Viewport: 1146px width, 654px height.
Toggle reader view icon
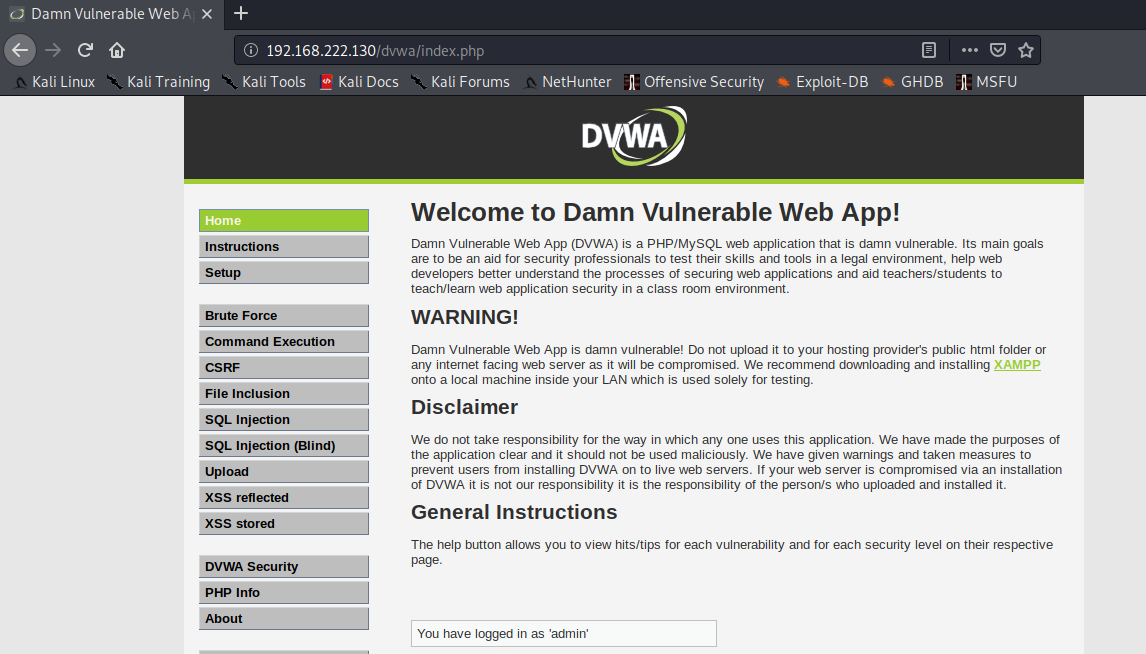(929, 50)
